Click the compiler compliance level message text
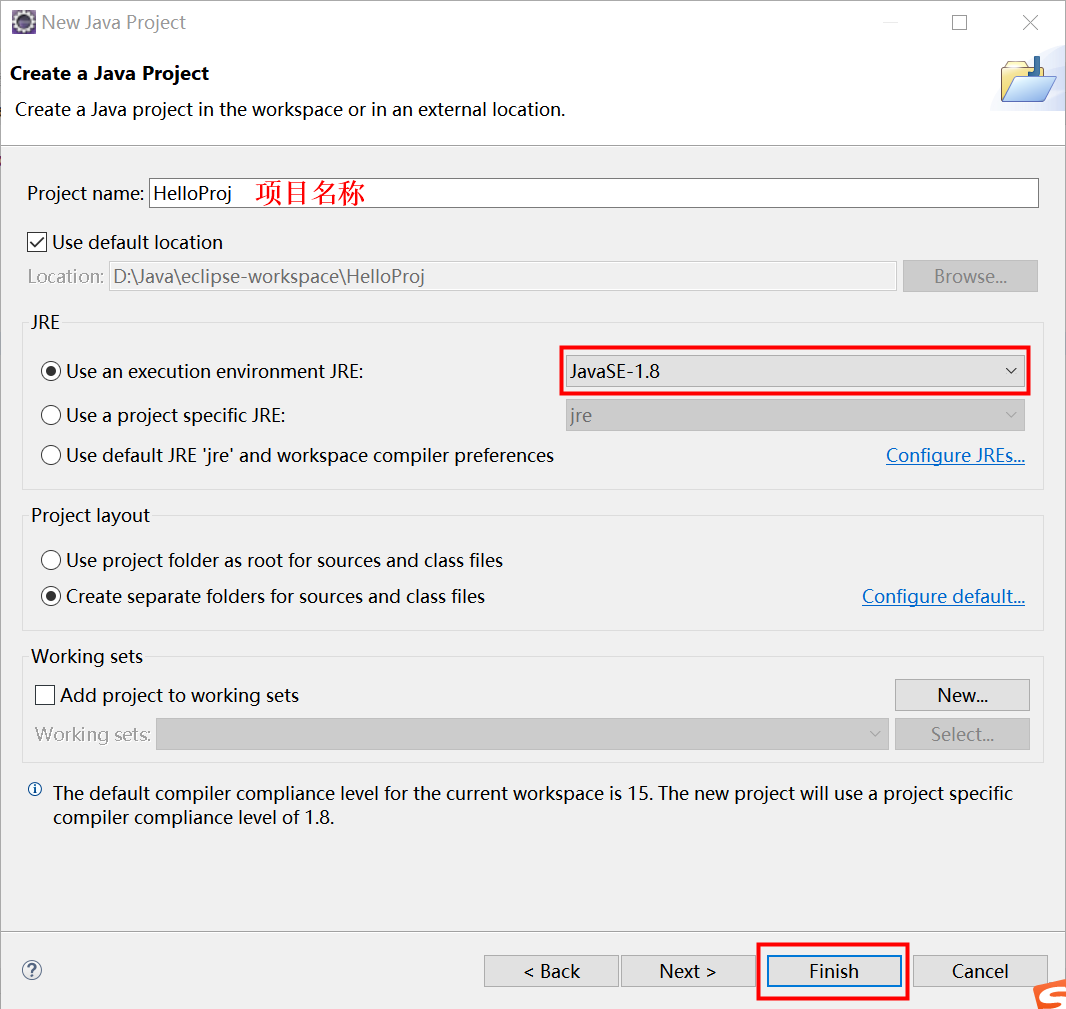Screen dimensions: 1066x1009 coord(532,805)
